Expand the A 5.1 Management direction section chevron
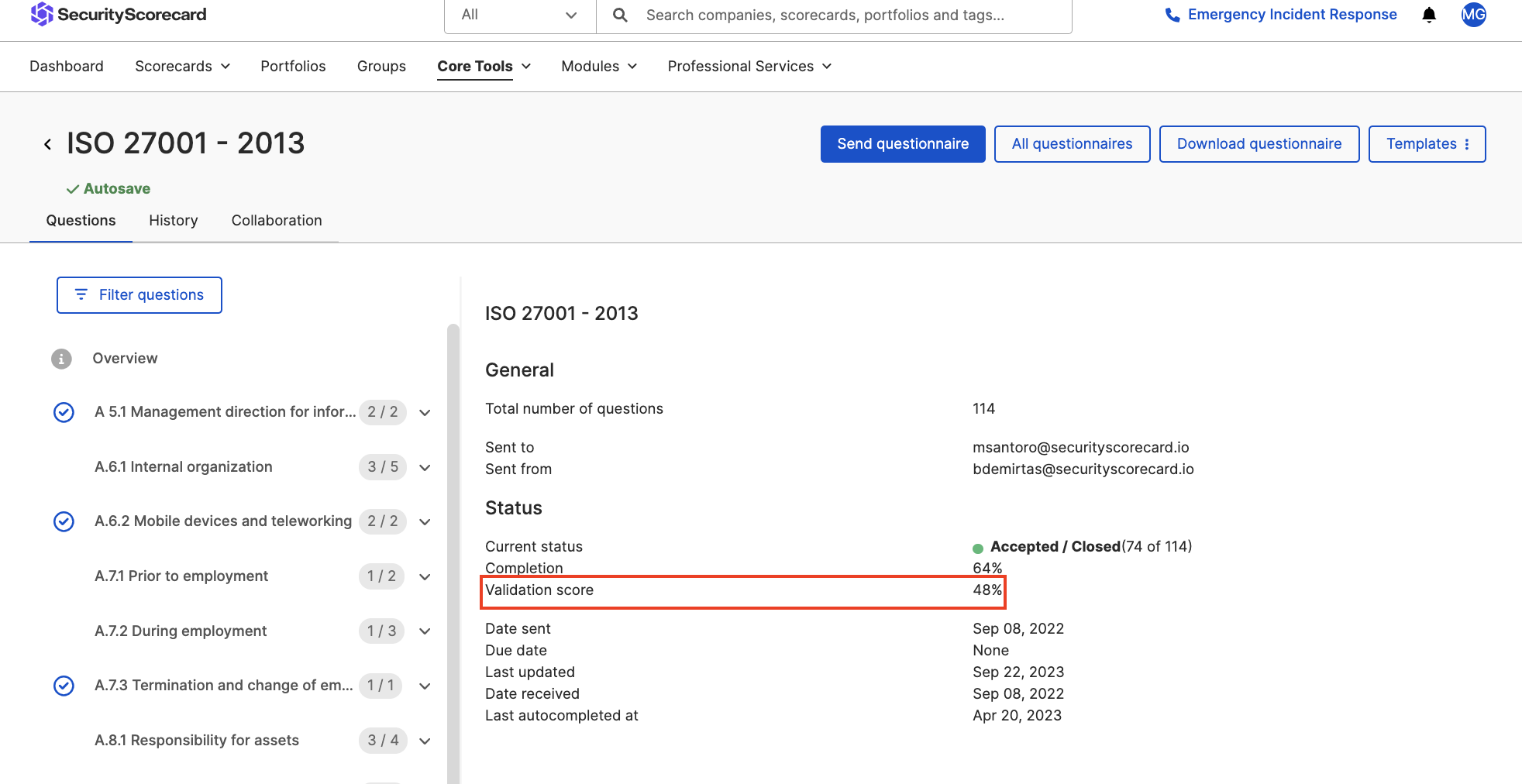 (x=425, y=413)
